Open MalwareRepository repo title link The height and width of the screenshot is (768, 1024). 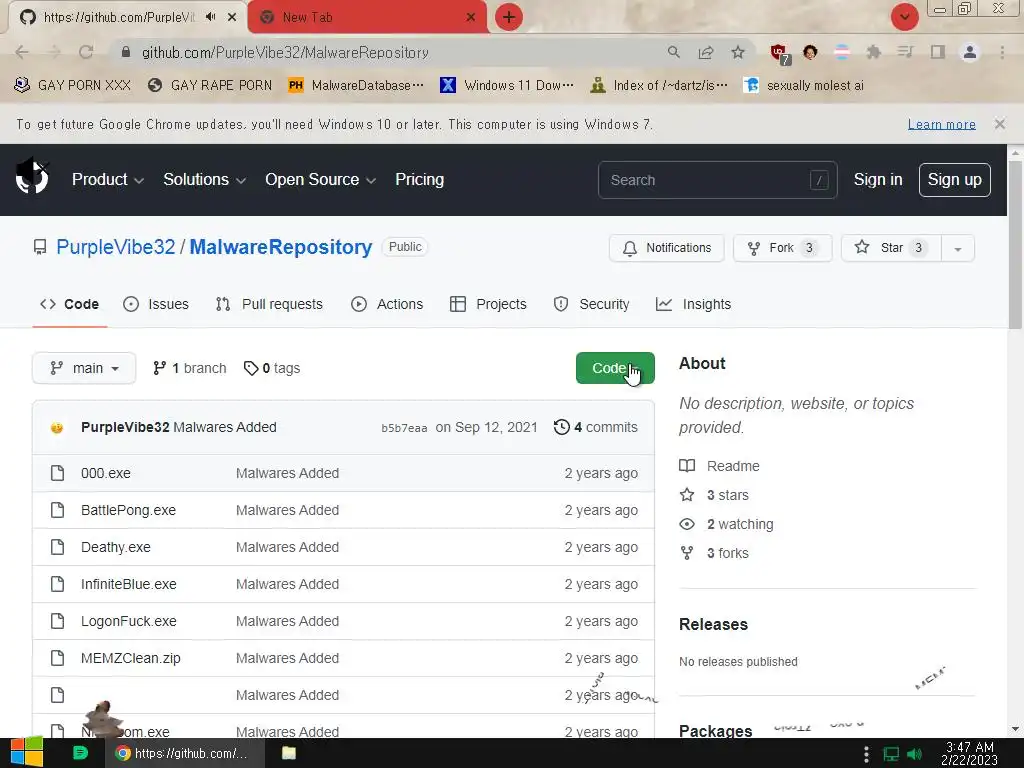pos(281,247)
